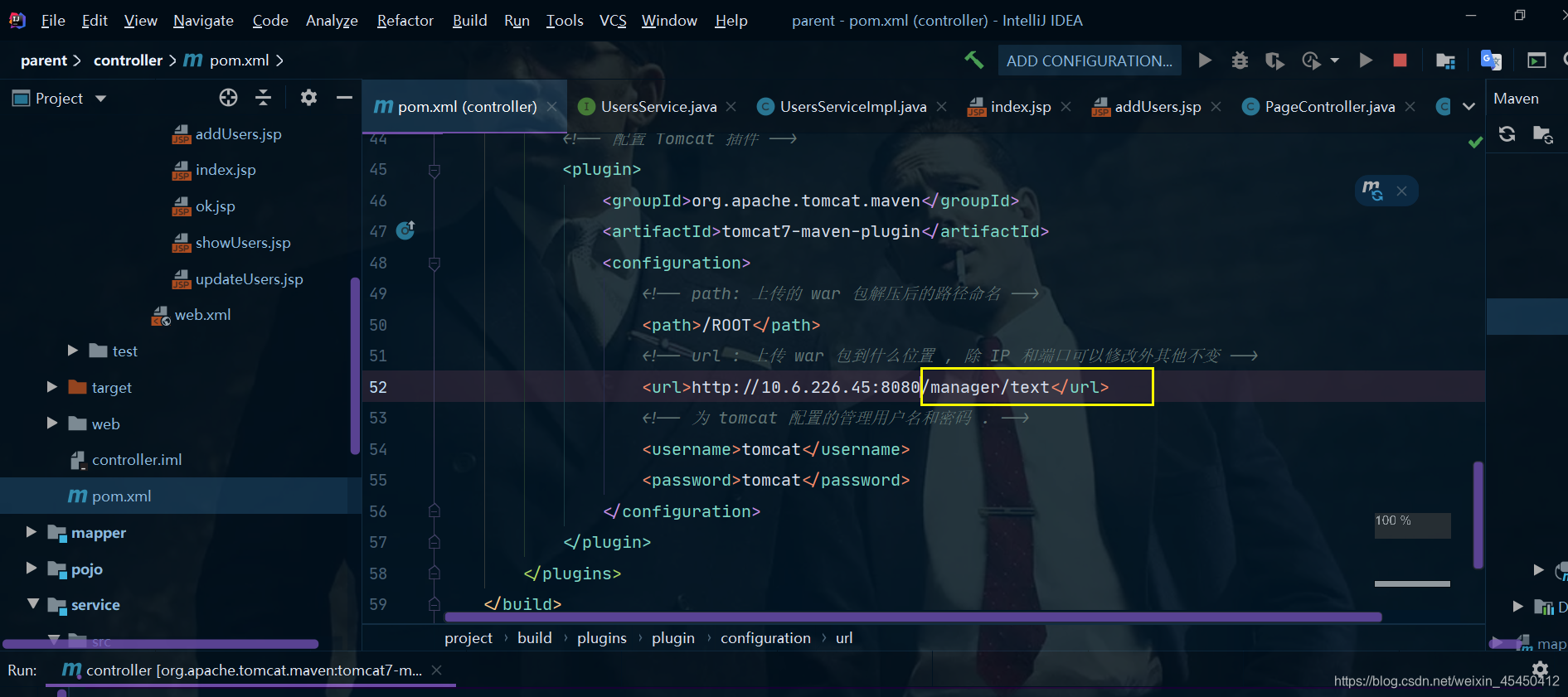Expand the mapper module

coord(32,532)
